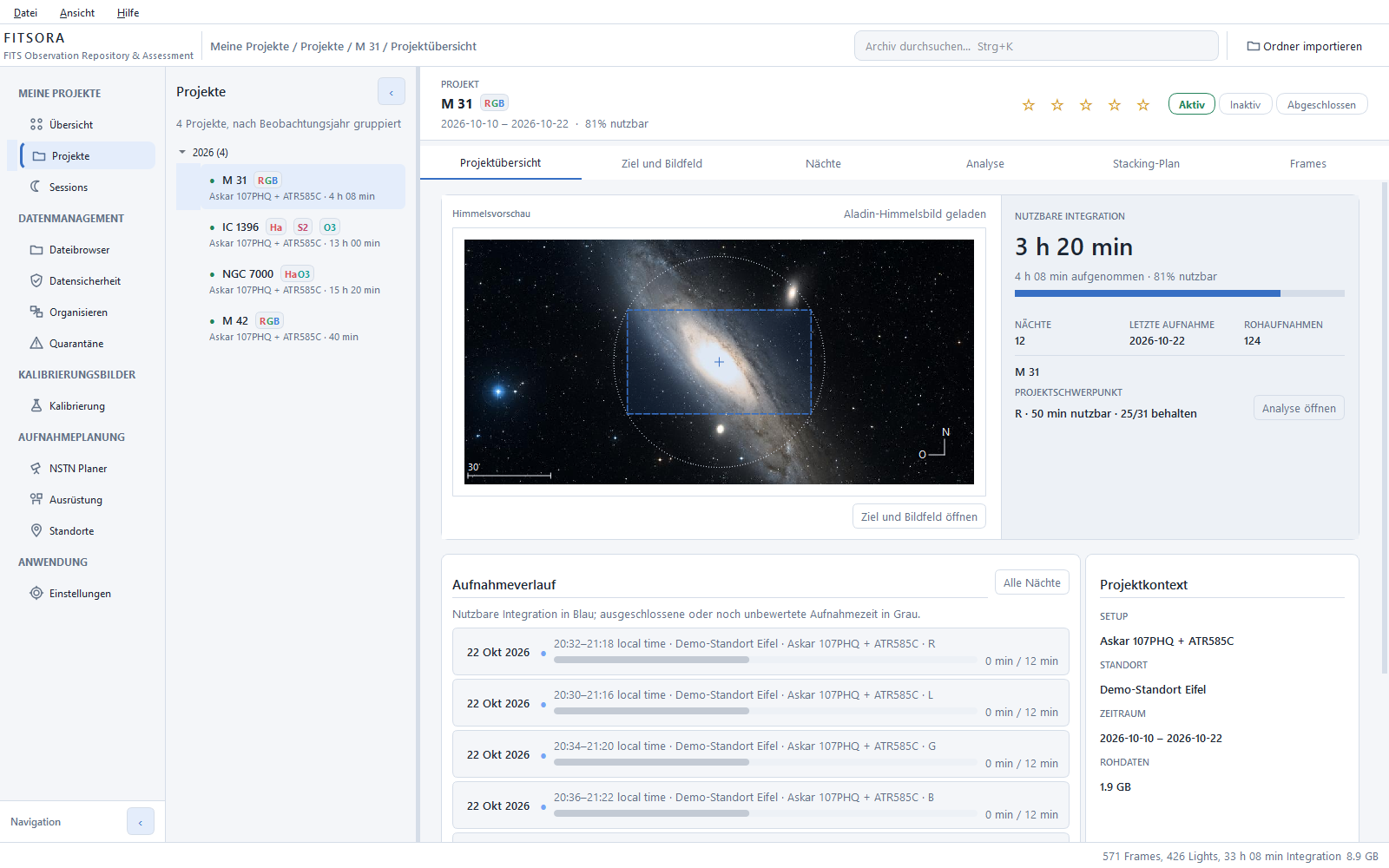Set project status to Aktiv
This screenshot has width=1389, height=868.
coord(1192,104)
